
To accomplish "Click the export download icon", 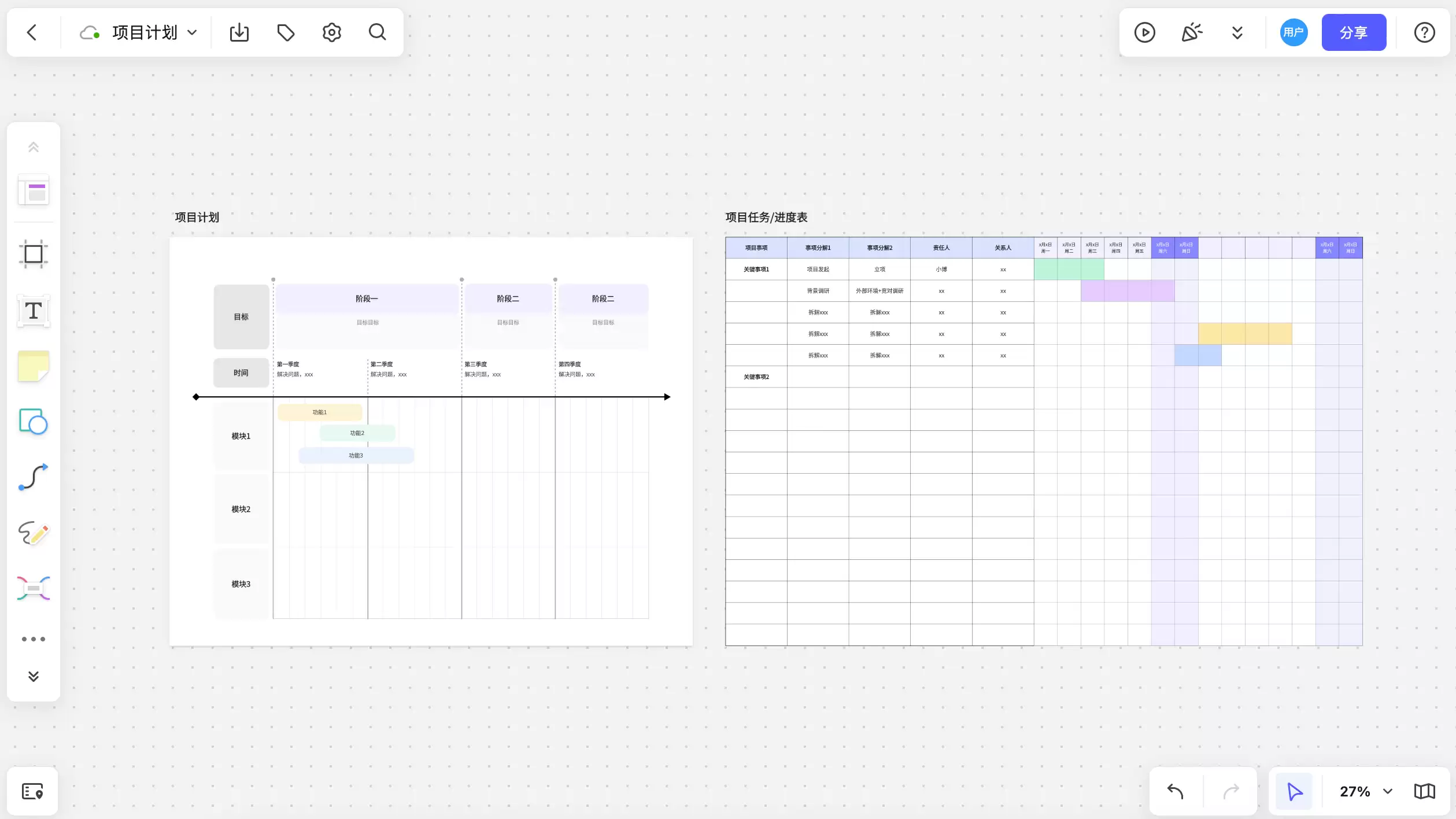I will click(x=239, y=32).
